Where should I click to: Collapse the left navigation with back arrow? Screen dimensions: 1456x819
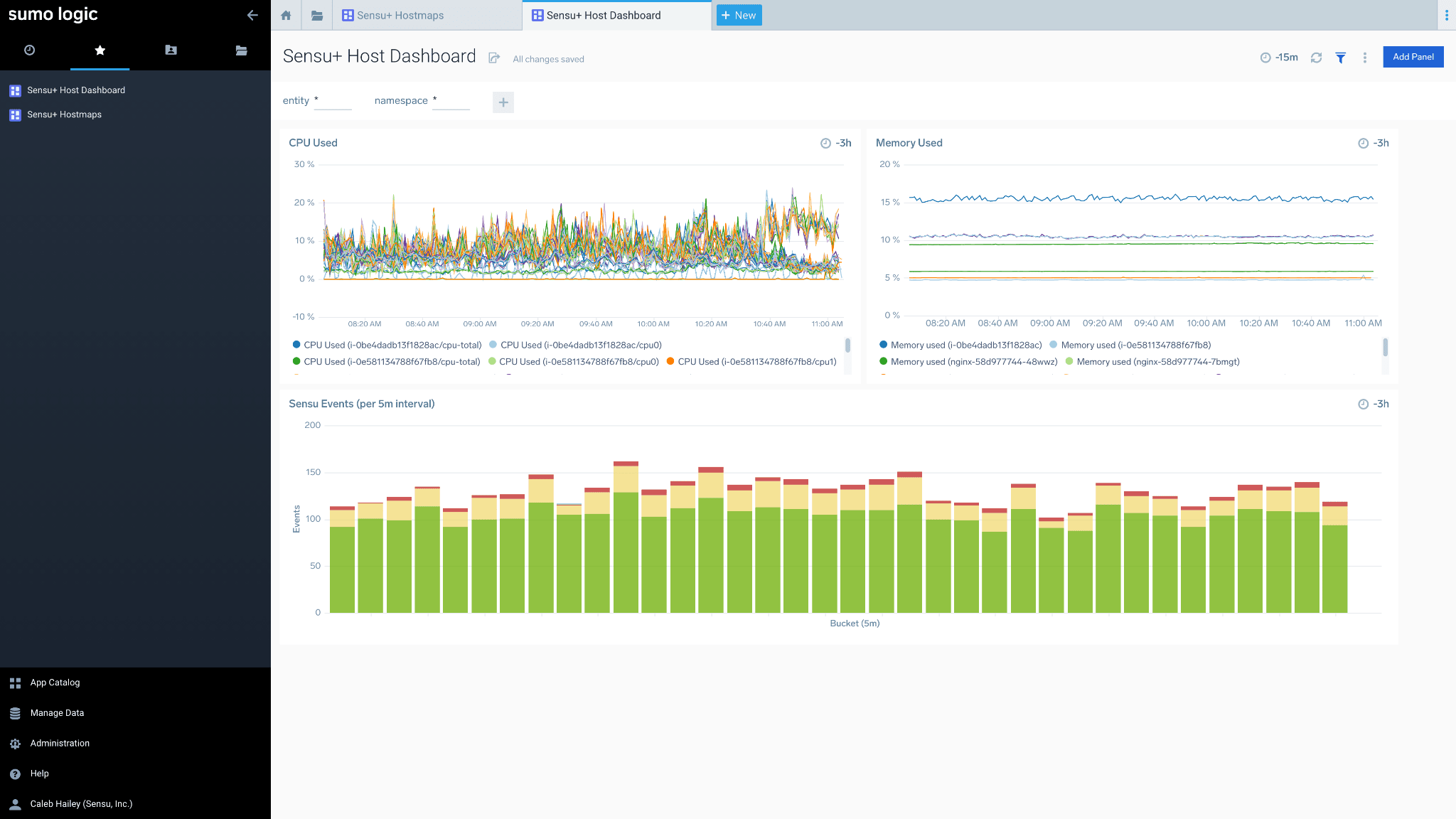(x=252, y=15)
